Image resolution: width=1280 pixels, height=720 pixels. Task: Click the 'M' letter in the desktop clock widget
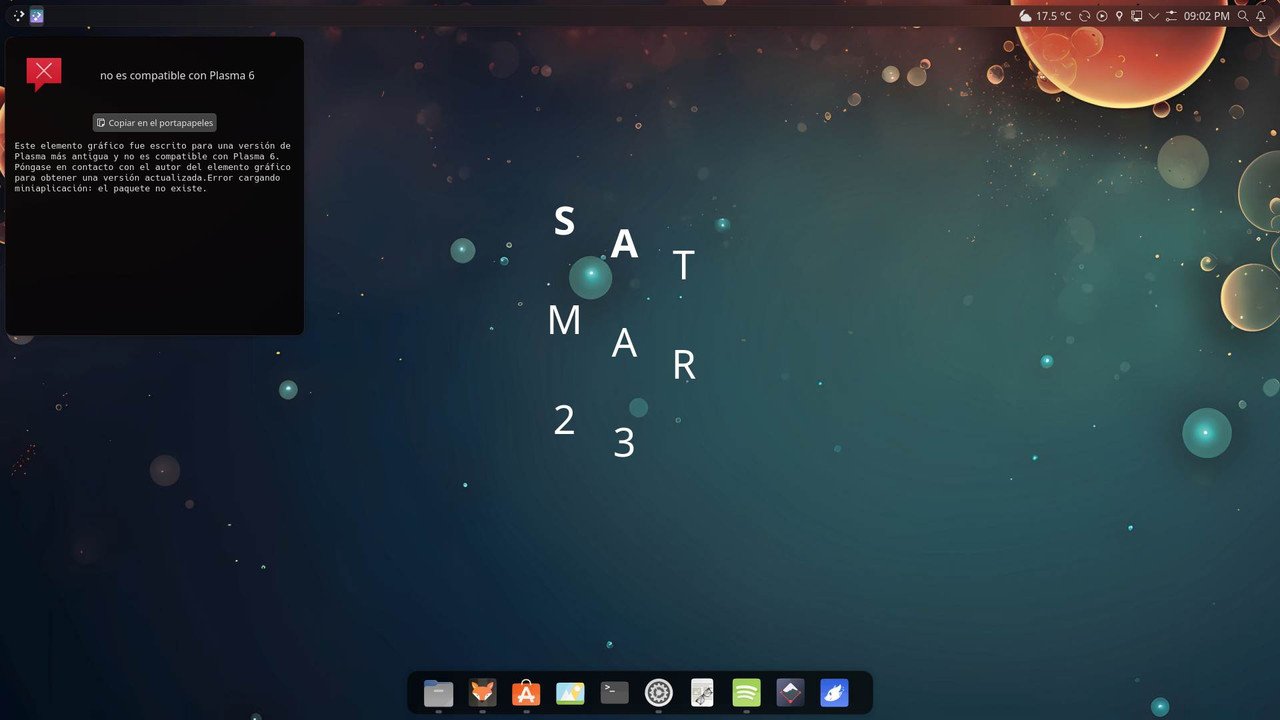click(564, 321)
